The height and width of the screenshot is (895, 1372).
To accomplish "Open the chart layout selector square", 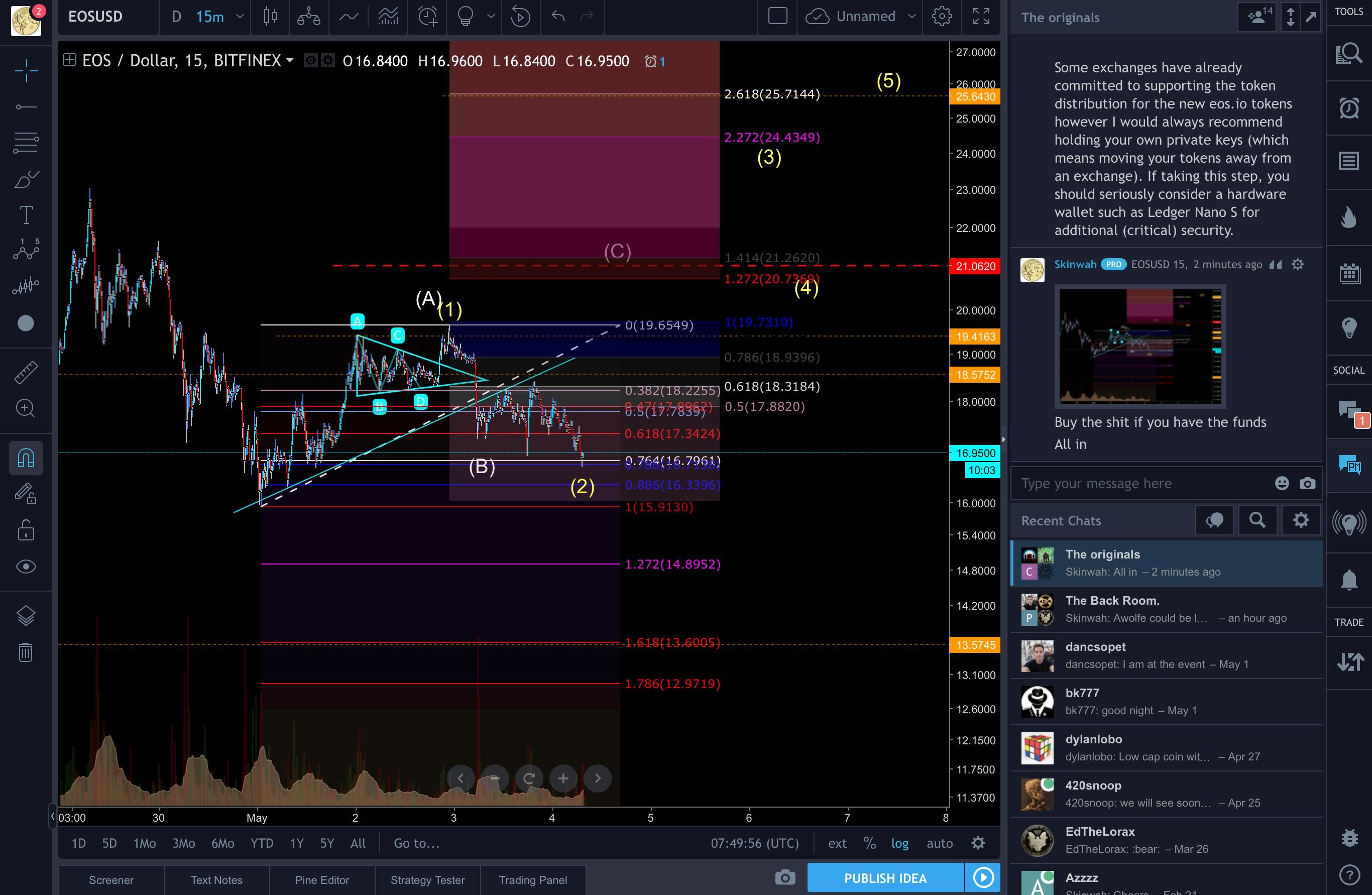I will (x=778, y=16).
